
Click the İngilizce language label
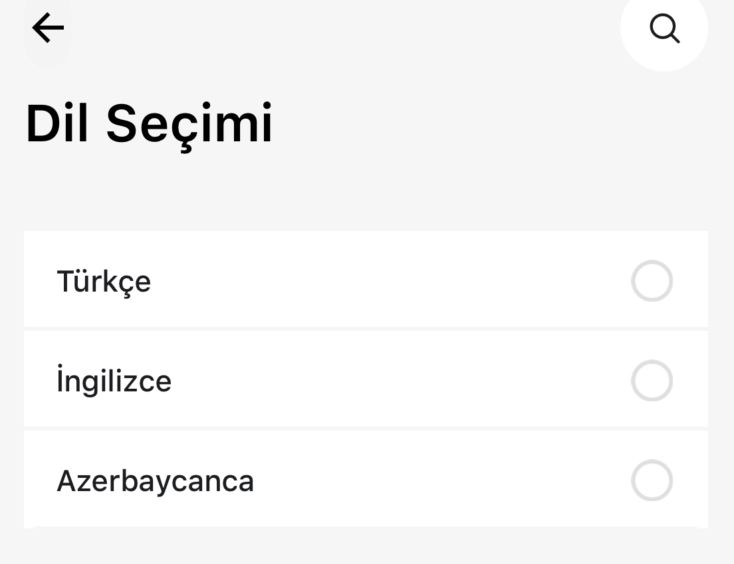click(114, 381)
